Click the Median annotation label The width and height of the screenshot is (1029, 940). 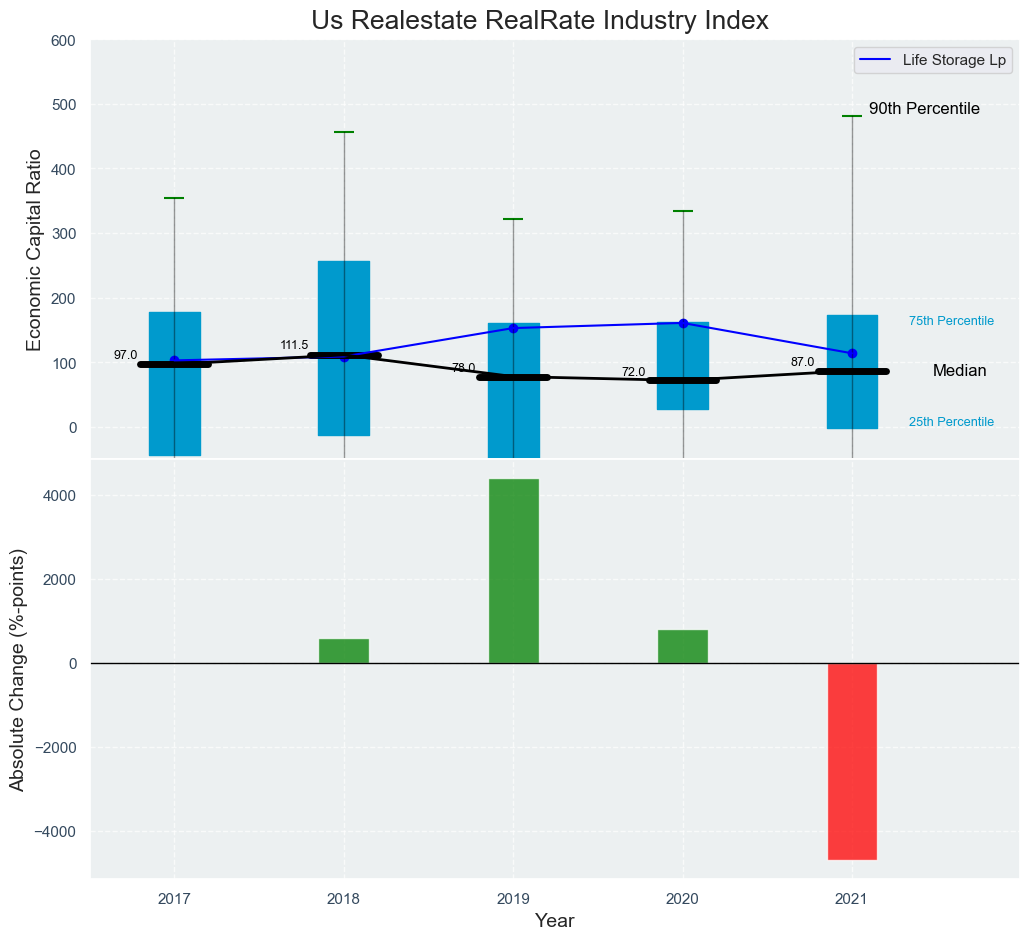tap(959, 371)
